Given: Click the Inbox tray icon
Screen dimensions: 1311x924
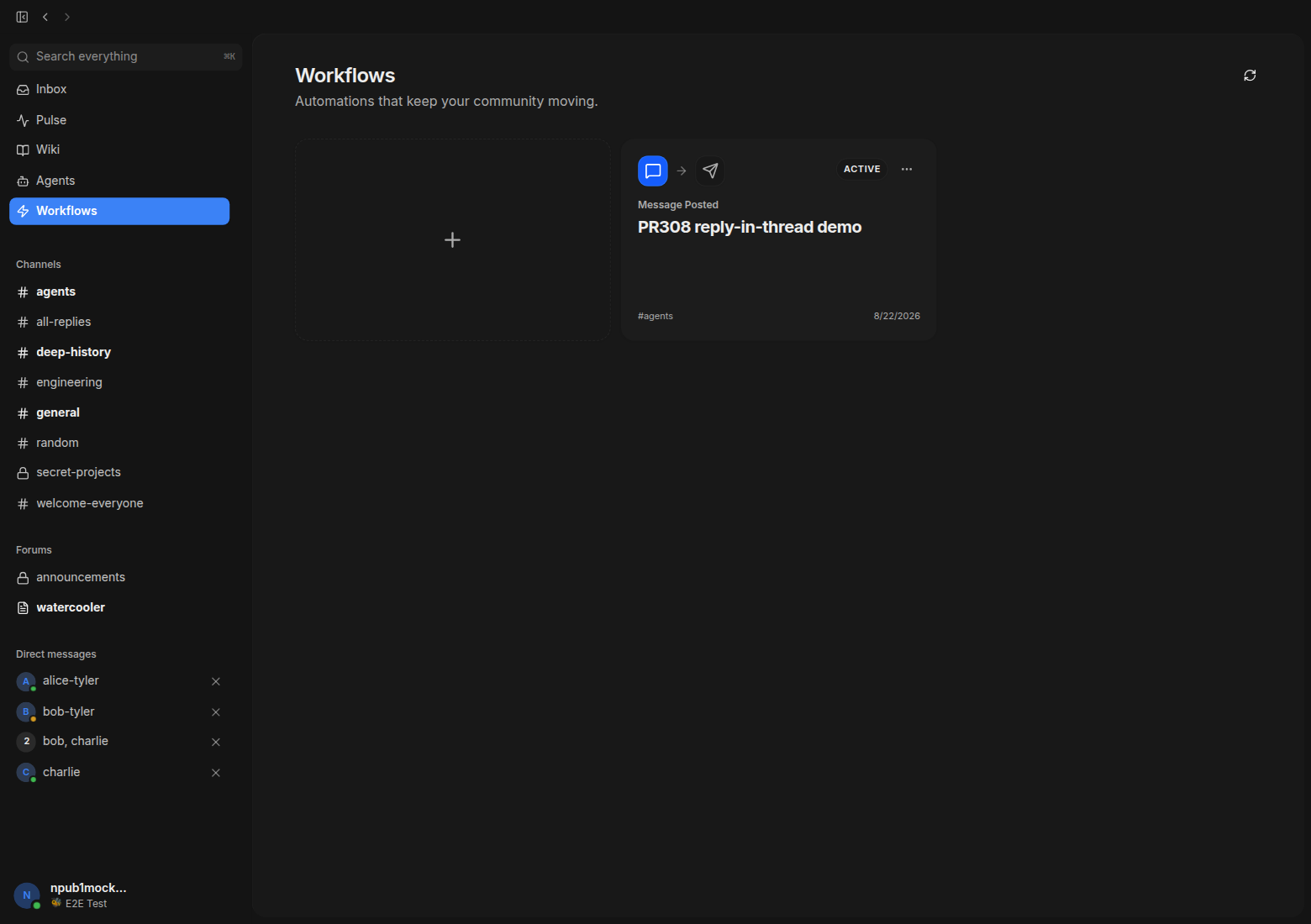Looking at the screenshot, I should point(23,89).
